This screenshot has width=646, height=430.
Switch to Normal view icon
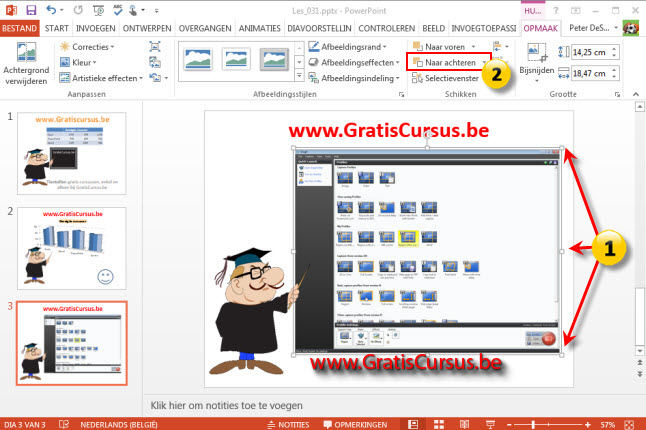(x=413, y=424)
